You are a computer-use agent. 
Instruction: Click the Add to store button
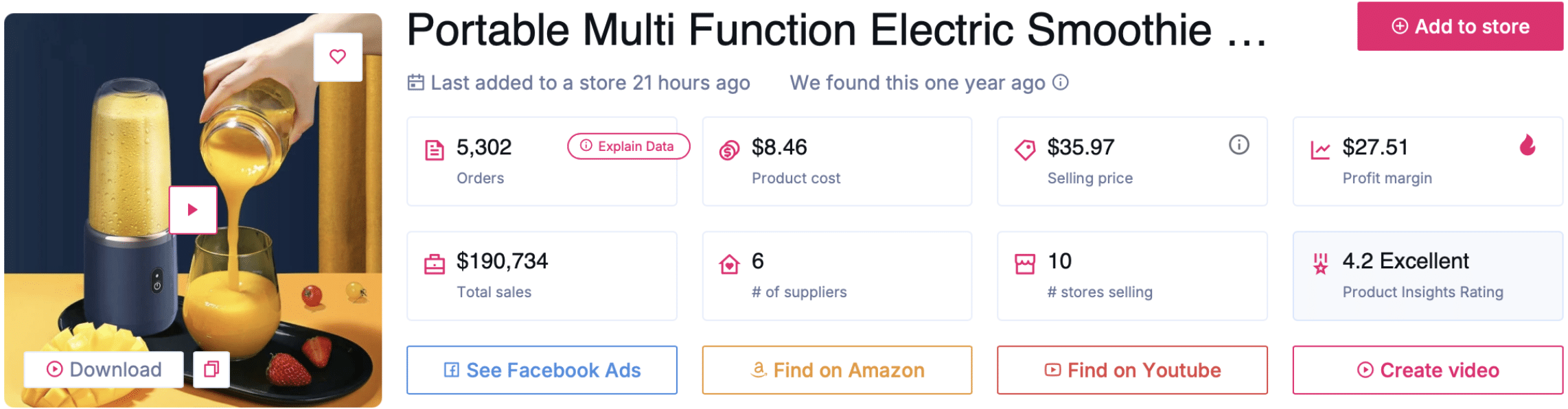(x=1460, y=27)
